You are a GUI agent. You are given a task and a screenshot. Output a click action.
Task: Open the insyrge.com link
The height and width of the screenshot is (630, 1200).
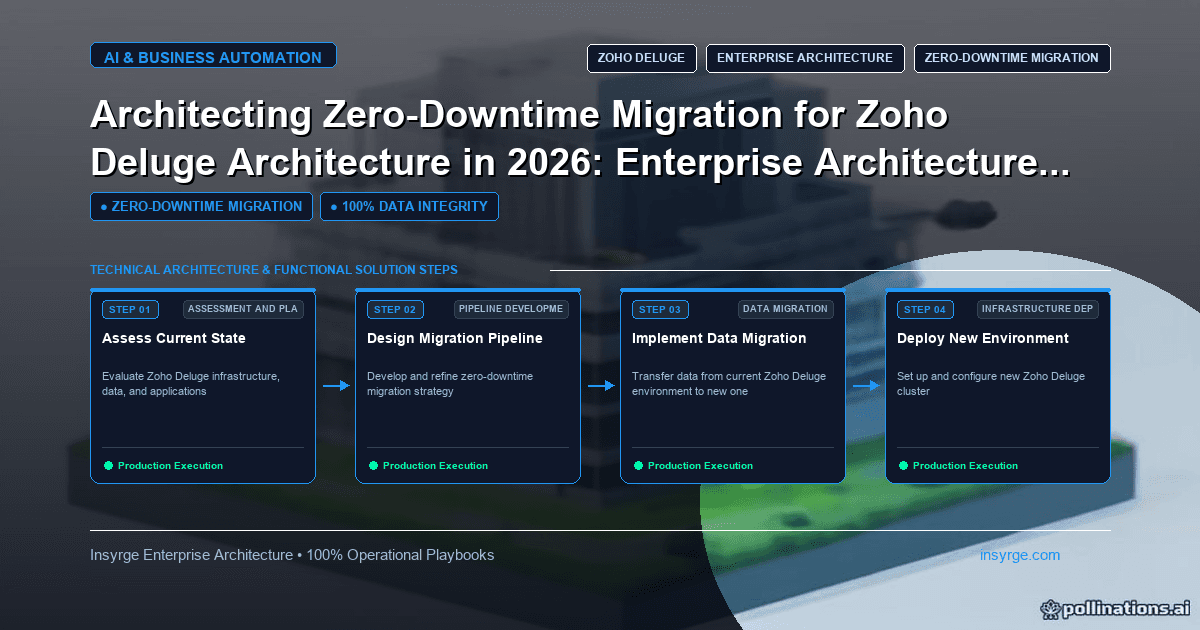[x=1020, y=555]
